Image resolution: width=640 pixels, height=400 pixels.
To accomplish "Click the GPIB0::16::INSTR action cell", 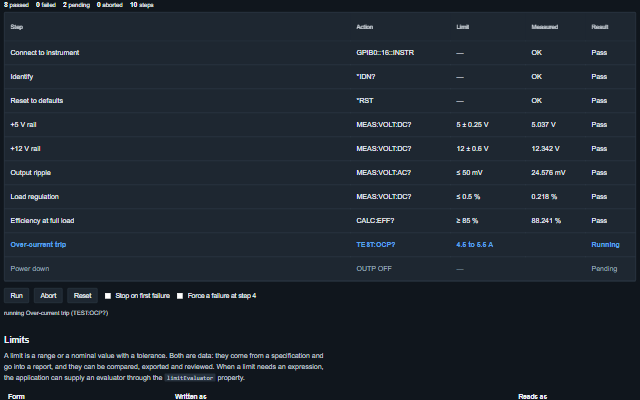I will click(385, 53).
